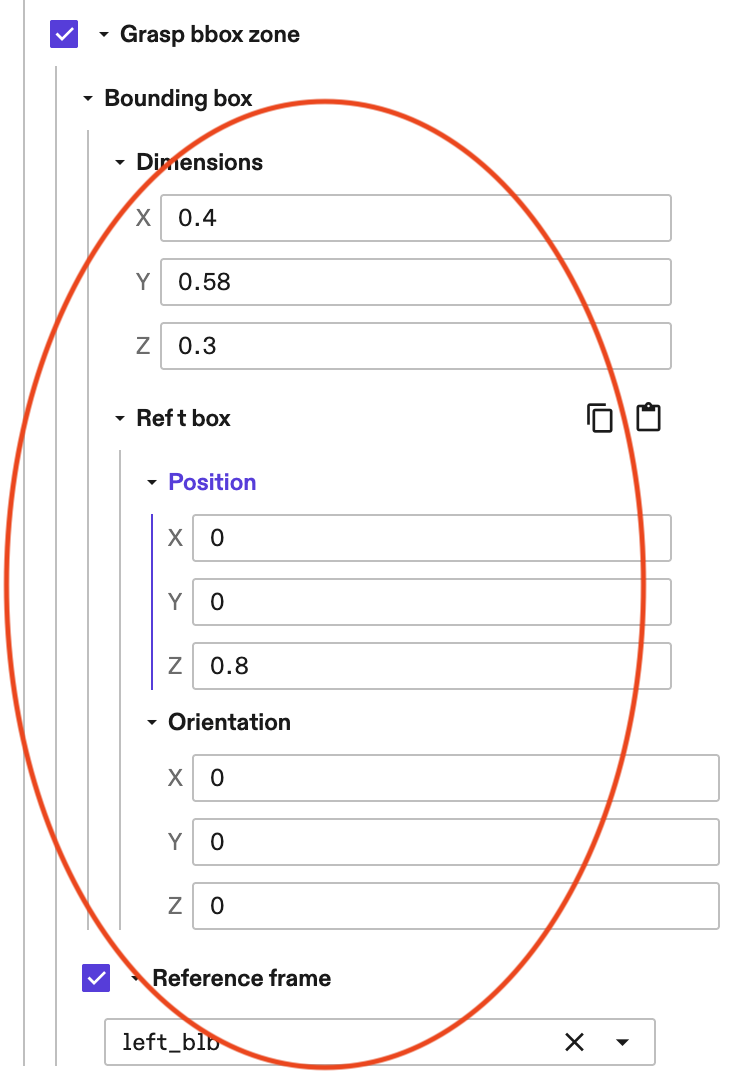This screenshot has width=744, height=1078.
Task: Toggle the Grasp bbox zone enable box
Action: (63, 33)
